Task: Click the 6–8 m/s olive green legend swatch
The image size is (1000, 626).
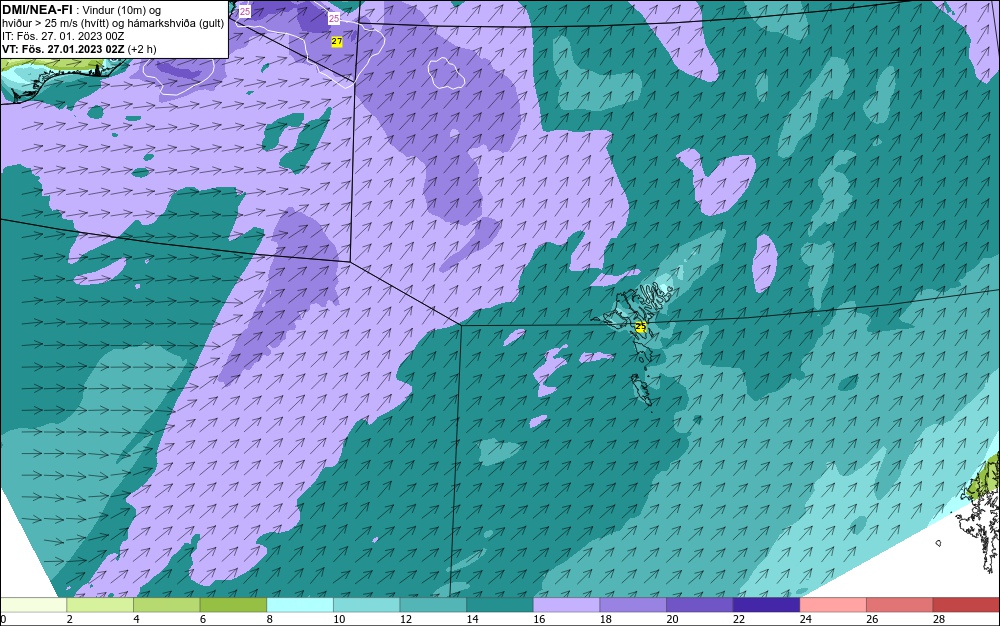Action: click(x=233, y=604)
